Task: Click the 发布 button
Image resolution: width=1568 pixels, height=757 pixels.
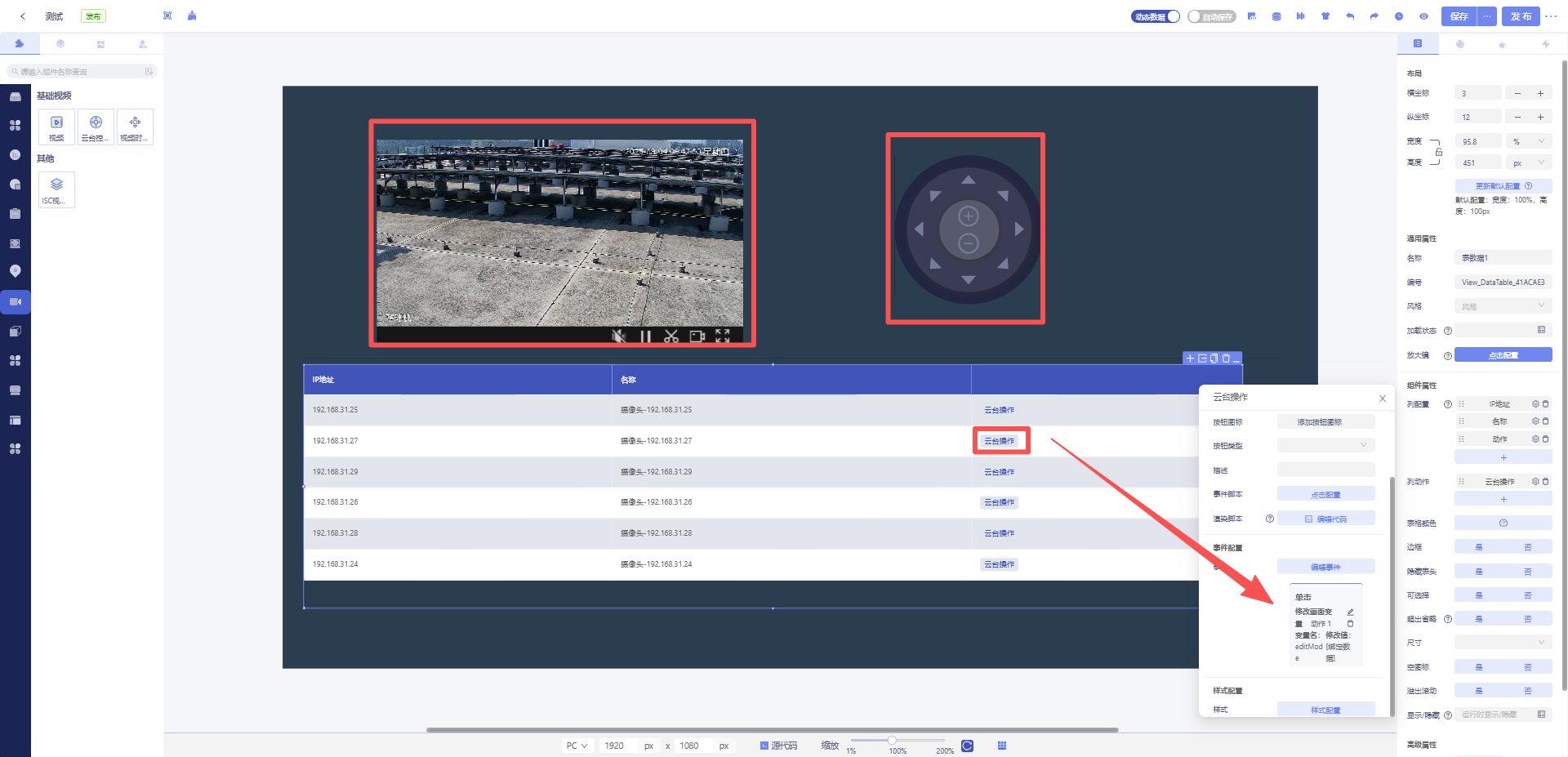Action: (x=1521, y=16)
